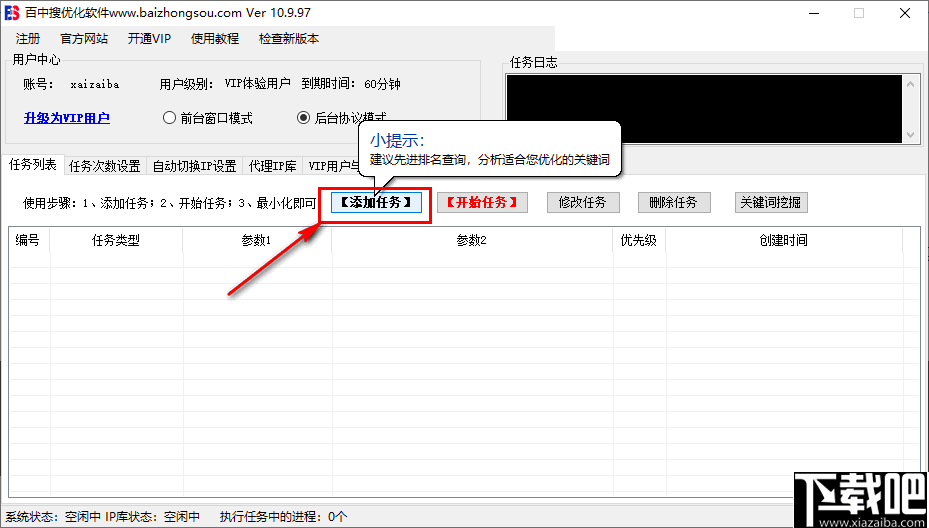This screenshot has width=929, height=528.
Task: Open the 使用教程 menu
Action: coord(214,39)
